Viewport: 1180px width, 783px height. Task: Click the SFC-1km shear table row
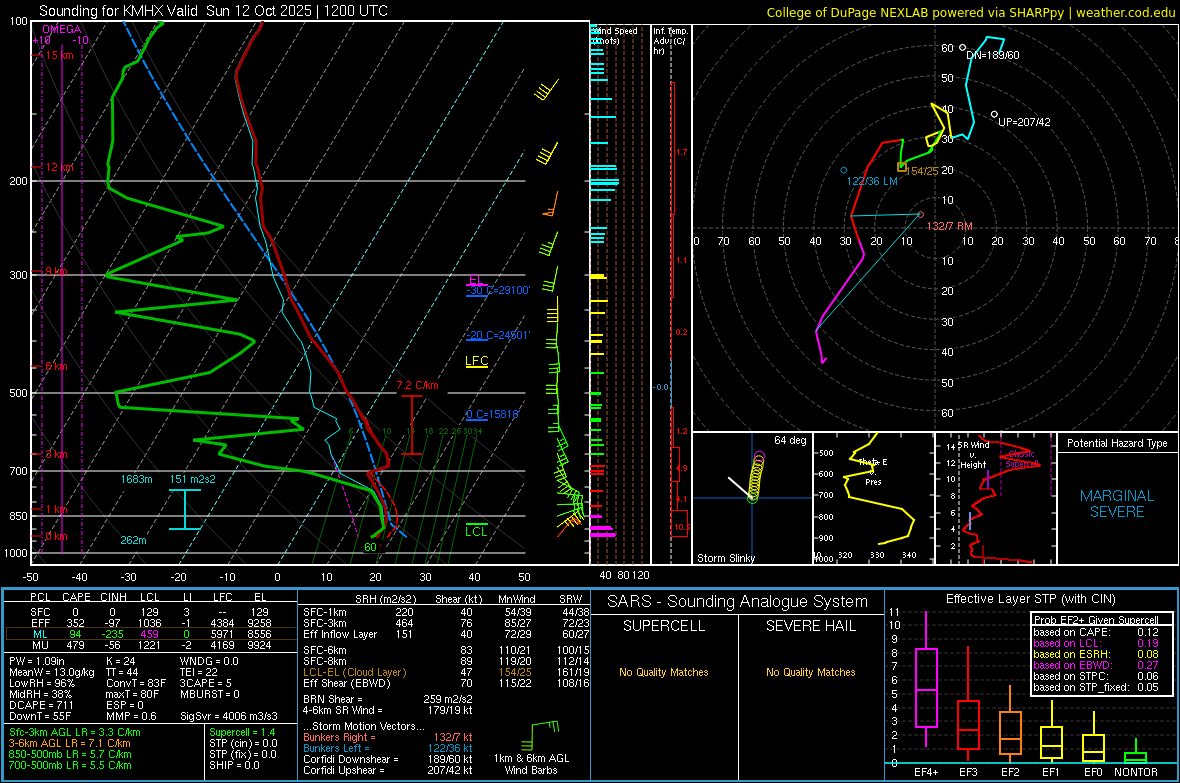click(446, 612)
